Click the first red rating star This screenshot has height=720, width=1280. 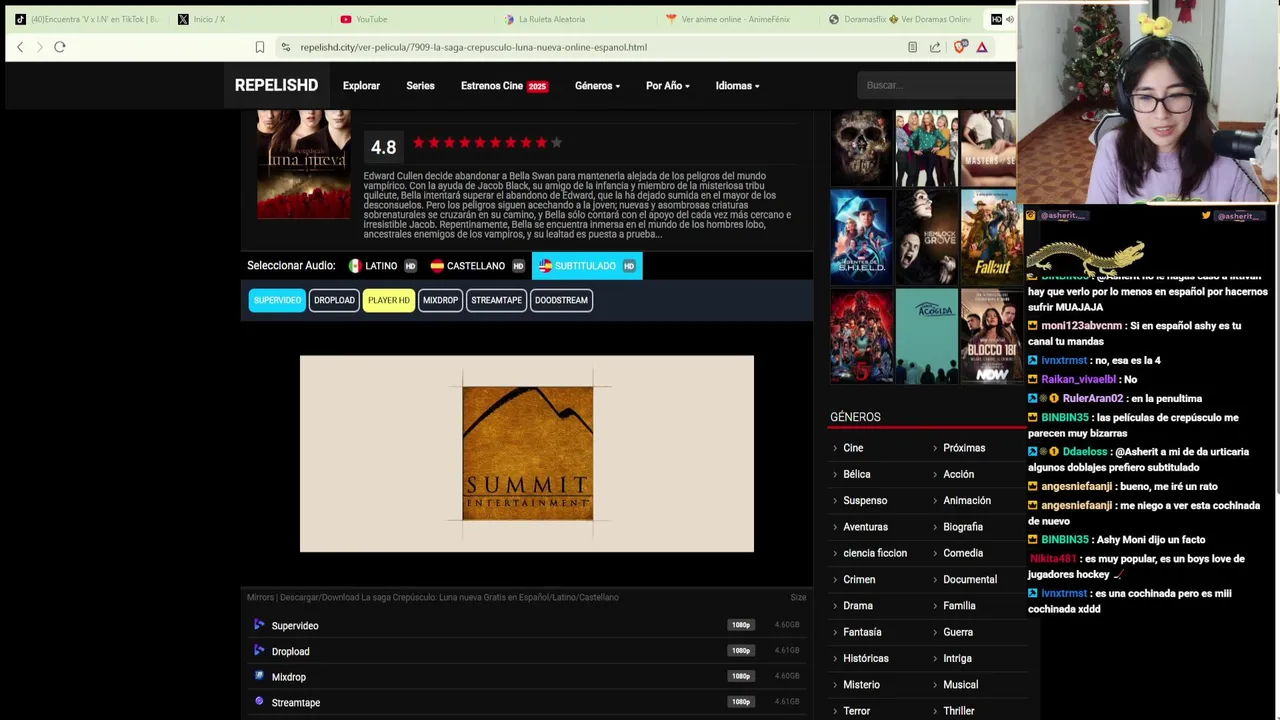coord(419,143)
